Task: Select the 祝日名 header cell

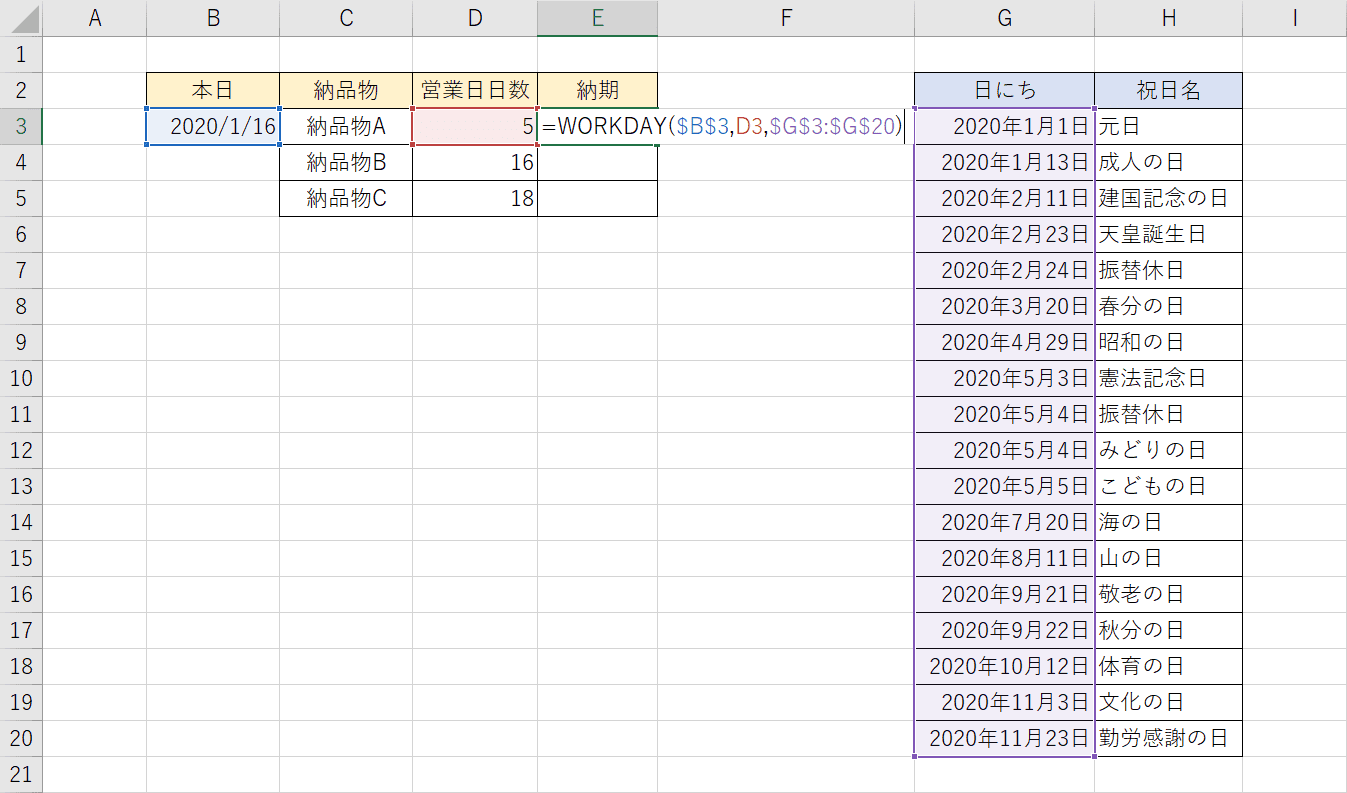Action: tap(1168, 90)
